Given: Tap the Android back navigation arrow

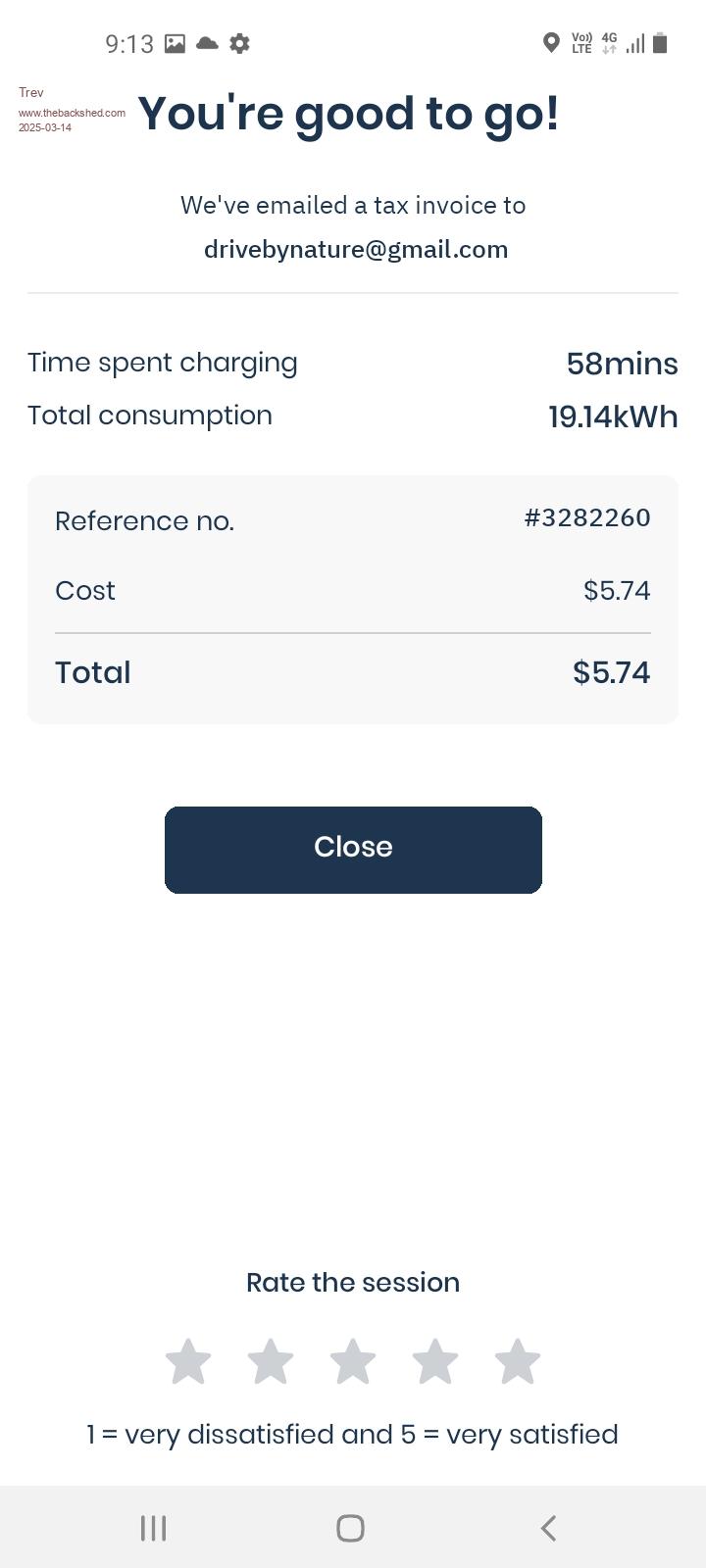Looking at the screenshot, I should 549,1527.
